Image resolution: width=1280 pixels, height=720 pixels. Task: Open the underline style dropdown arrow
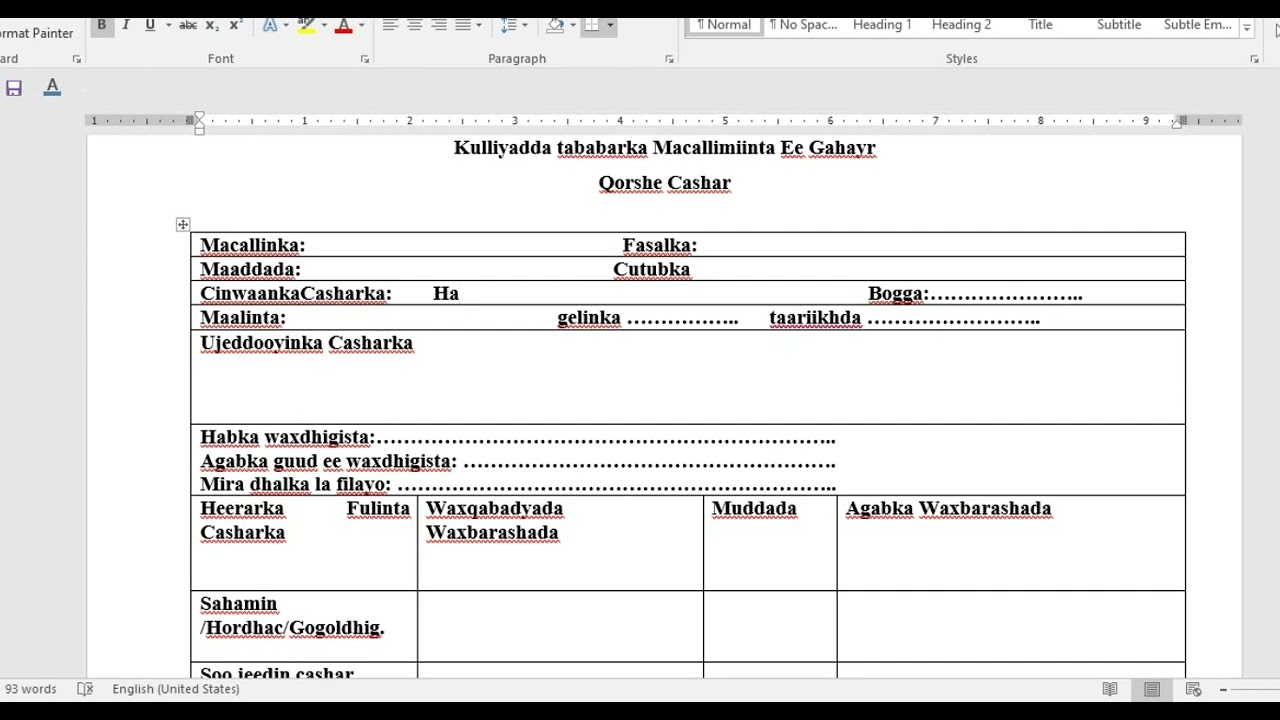tap(168, 25)
